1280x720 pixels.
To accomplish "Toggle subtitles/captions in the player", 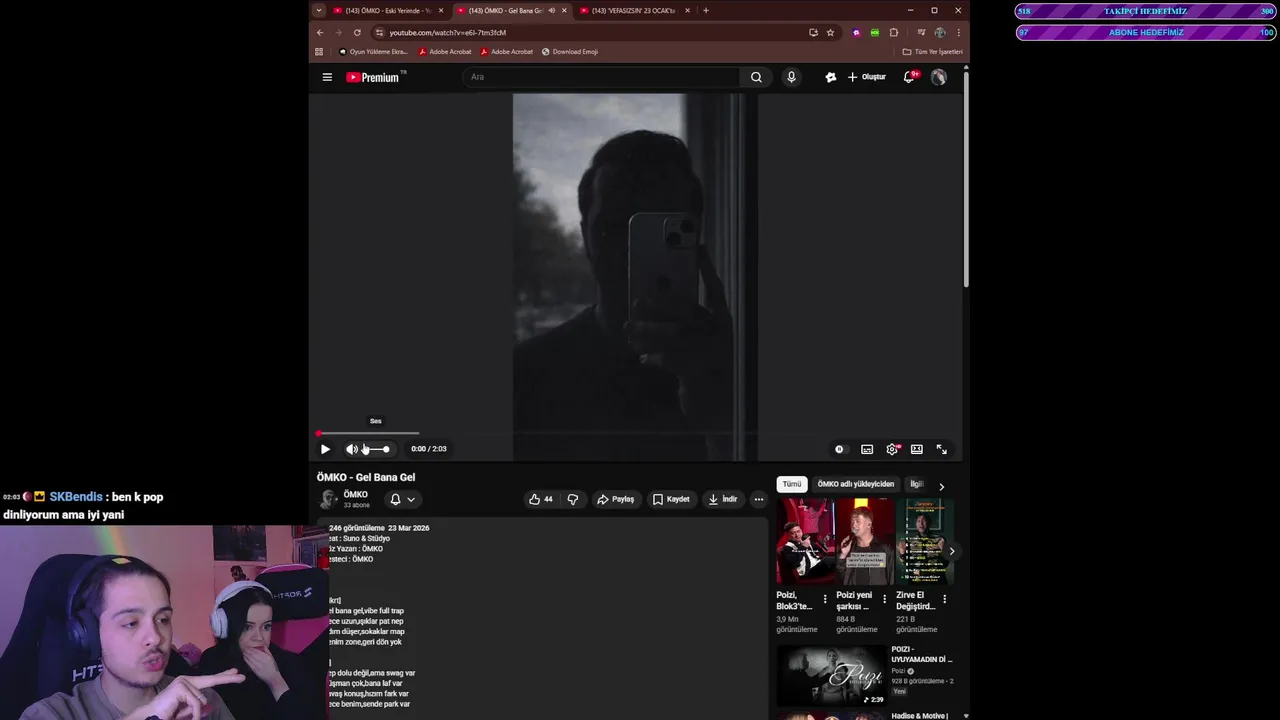I will [x=867, y=449].
